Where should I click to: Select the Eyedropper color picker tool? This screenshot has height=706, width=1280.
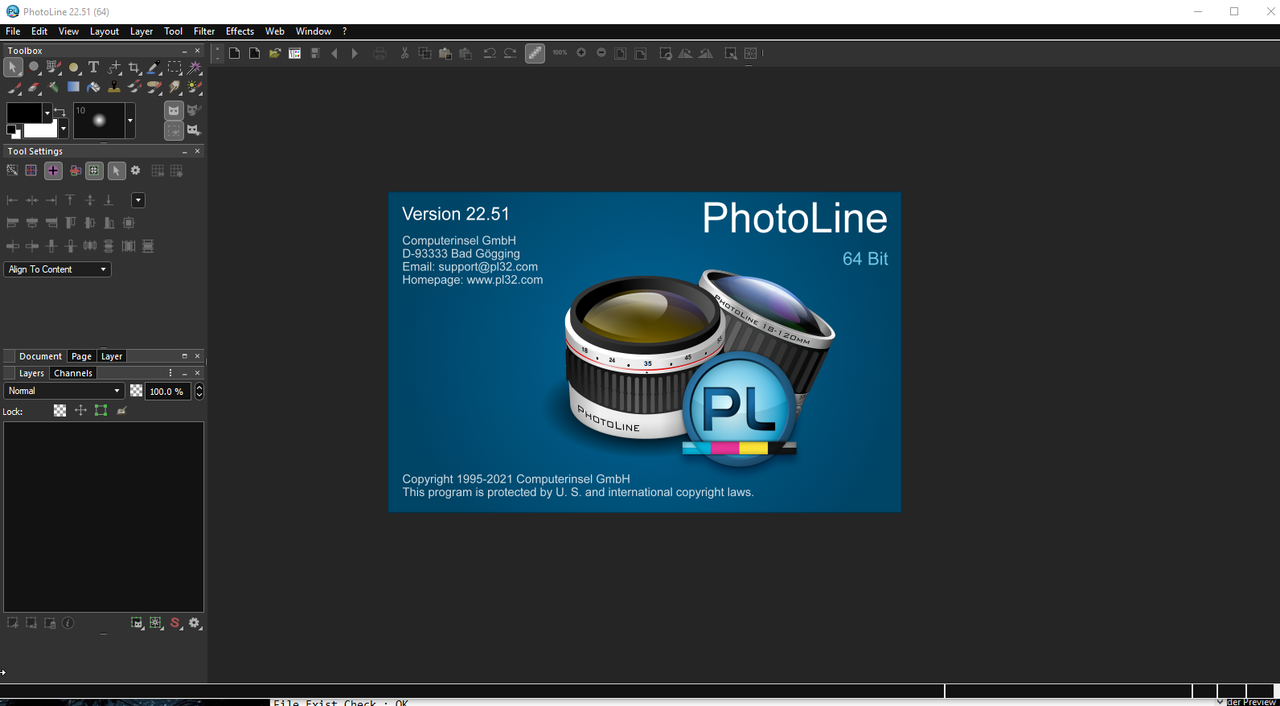[154, 67]
